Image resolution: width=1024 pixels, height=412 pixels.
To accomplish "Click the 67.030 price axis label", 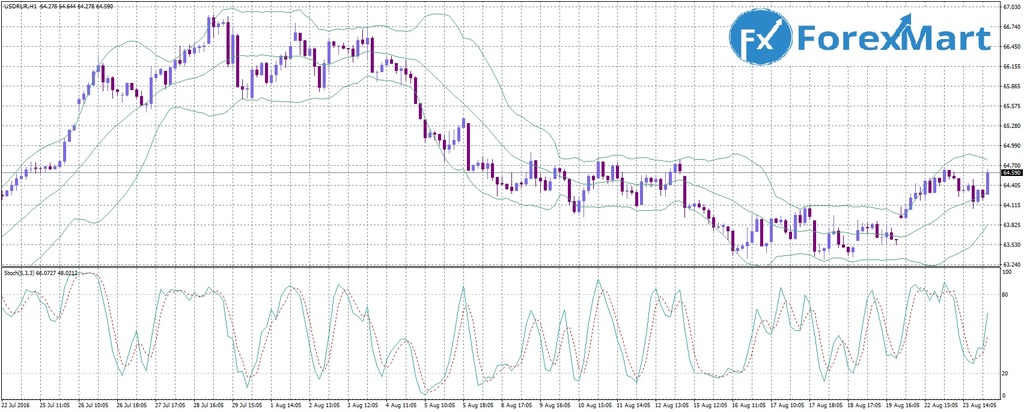I will pyautogui.click(x=1009, y=6).
